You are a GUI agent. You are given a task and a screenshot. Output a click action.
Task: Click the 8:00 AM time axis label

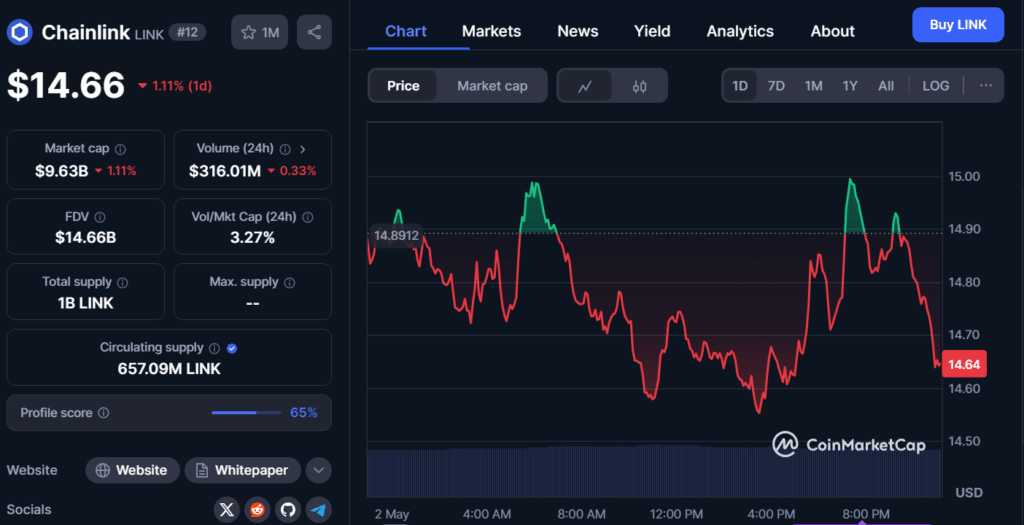click(x=581, y=515)
